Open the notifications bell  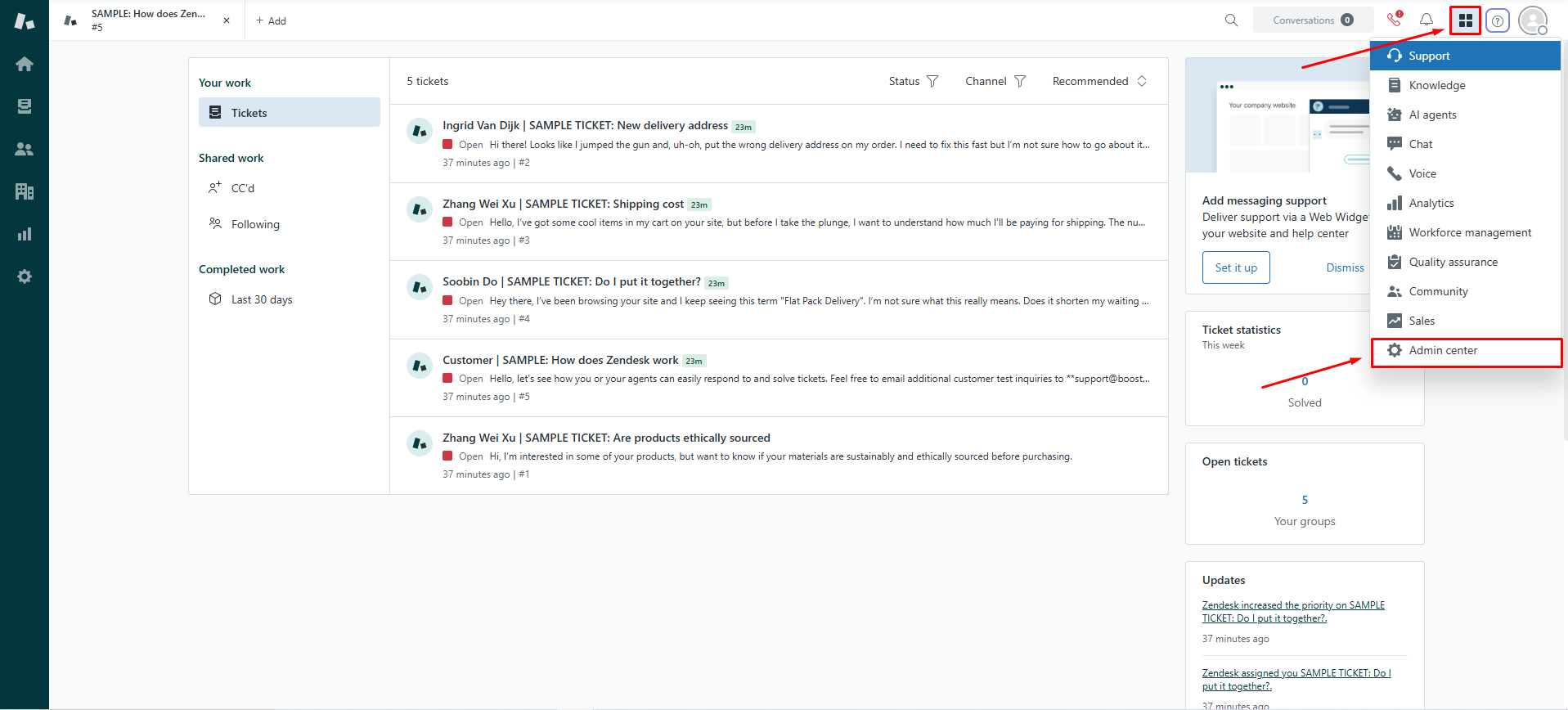[x=1426, y=20]
